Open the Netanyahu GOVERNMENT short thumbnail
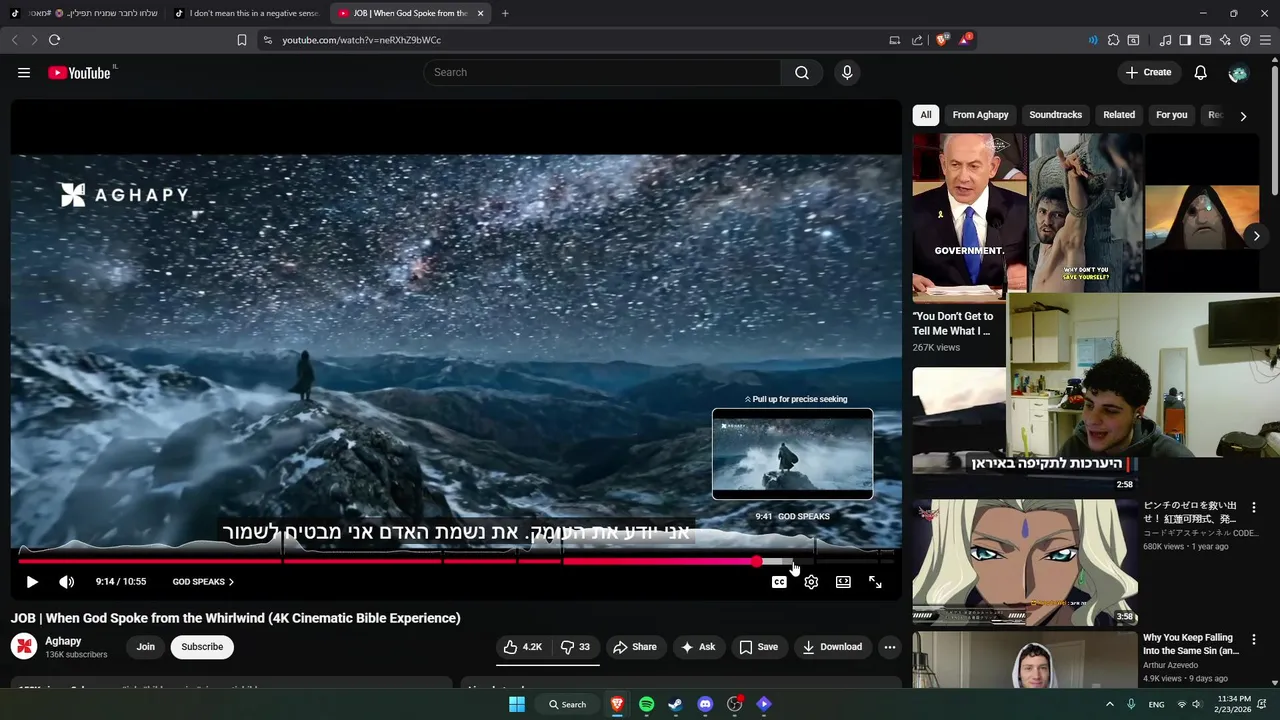1280x720 pixels. (969, 217)
